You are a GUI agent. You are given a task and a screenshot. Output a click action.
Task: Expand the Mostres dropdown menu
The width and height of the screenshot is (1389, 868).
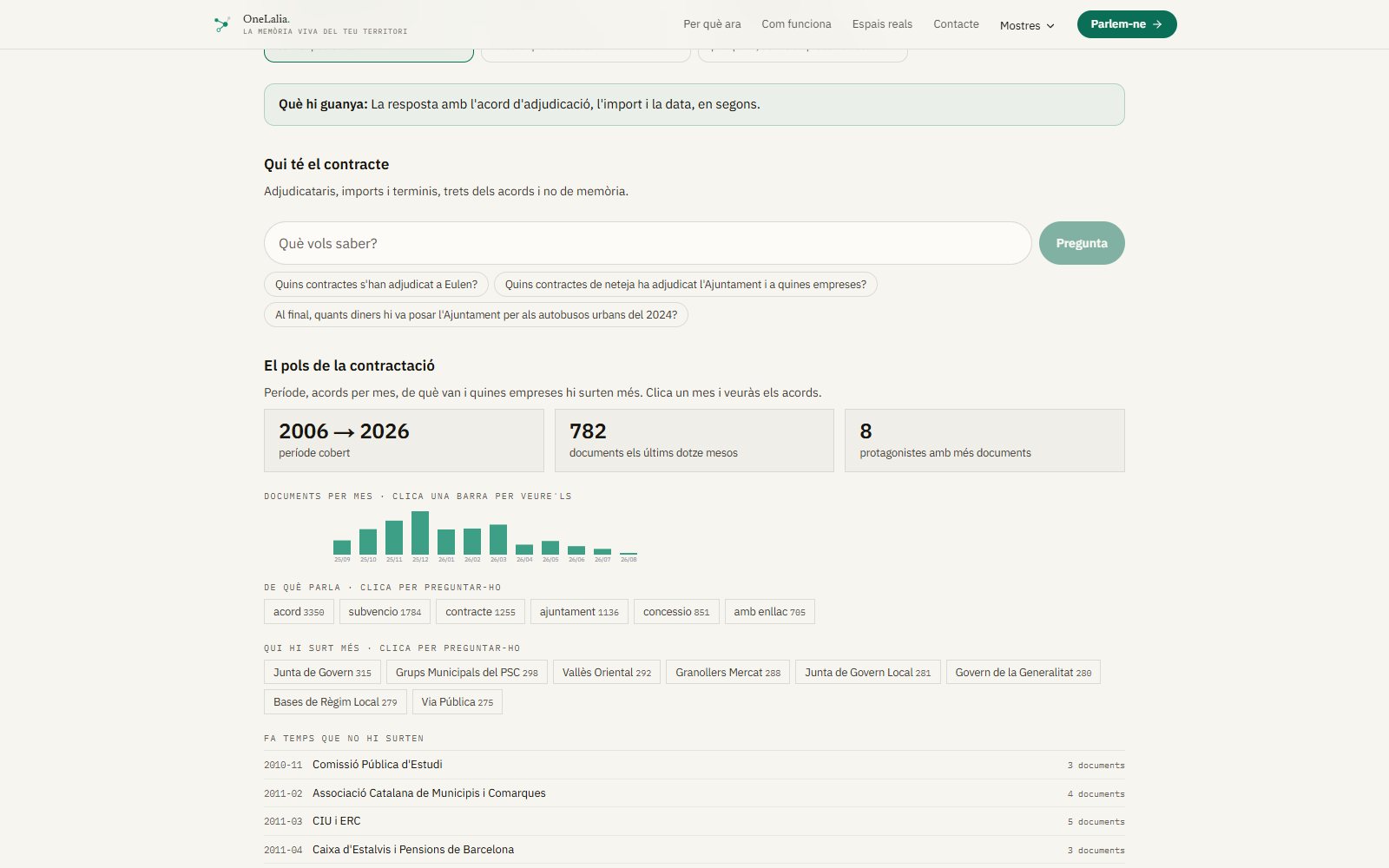[x=1027, y=25]
